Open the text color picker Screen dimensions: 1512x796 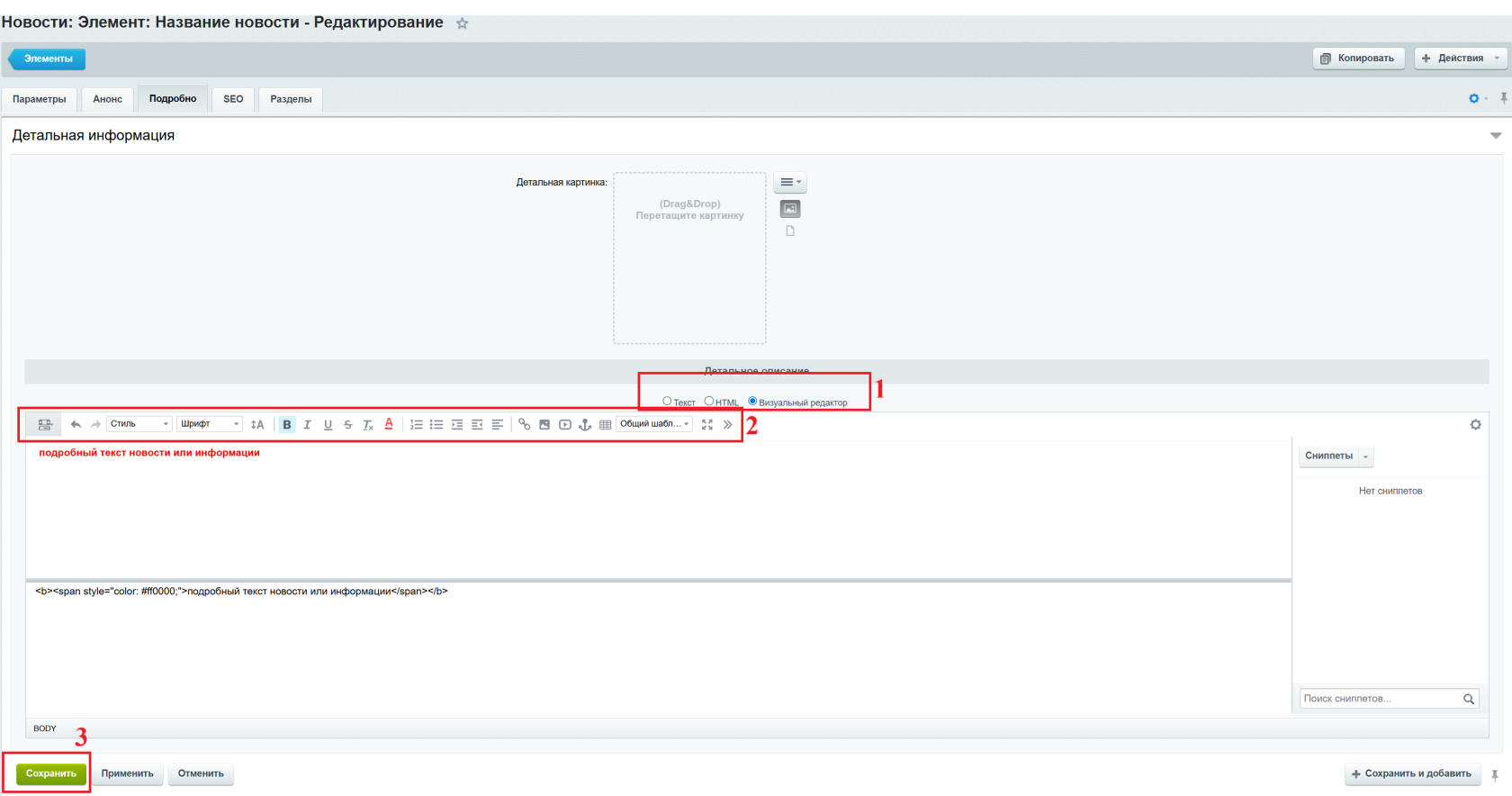389,424
